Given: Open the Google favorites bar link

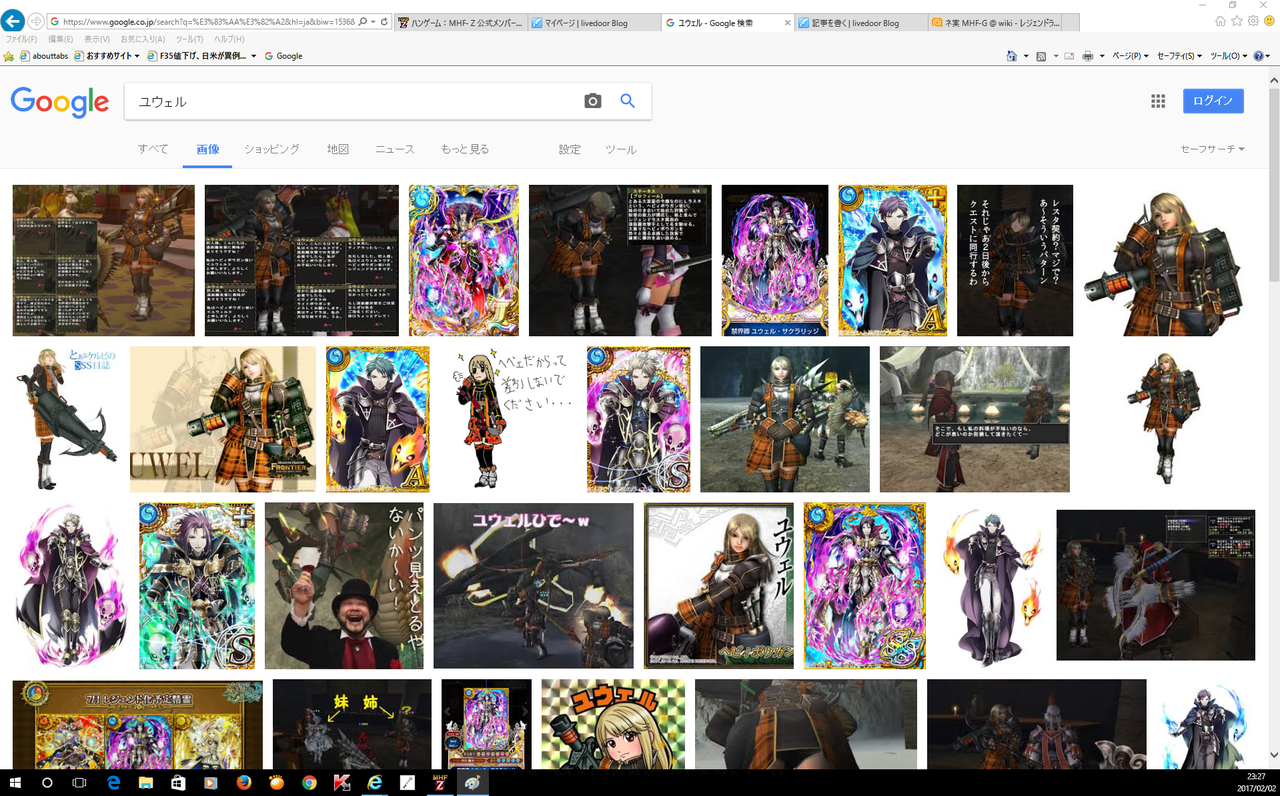Looking at the screenshot, I should pyautogui.click(x=283, y=56).
